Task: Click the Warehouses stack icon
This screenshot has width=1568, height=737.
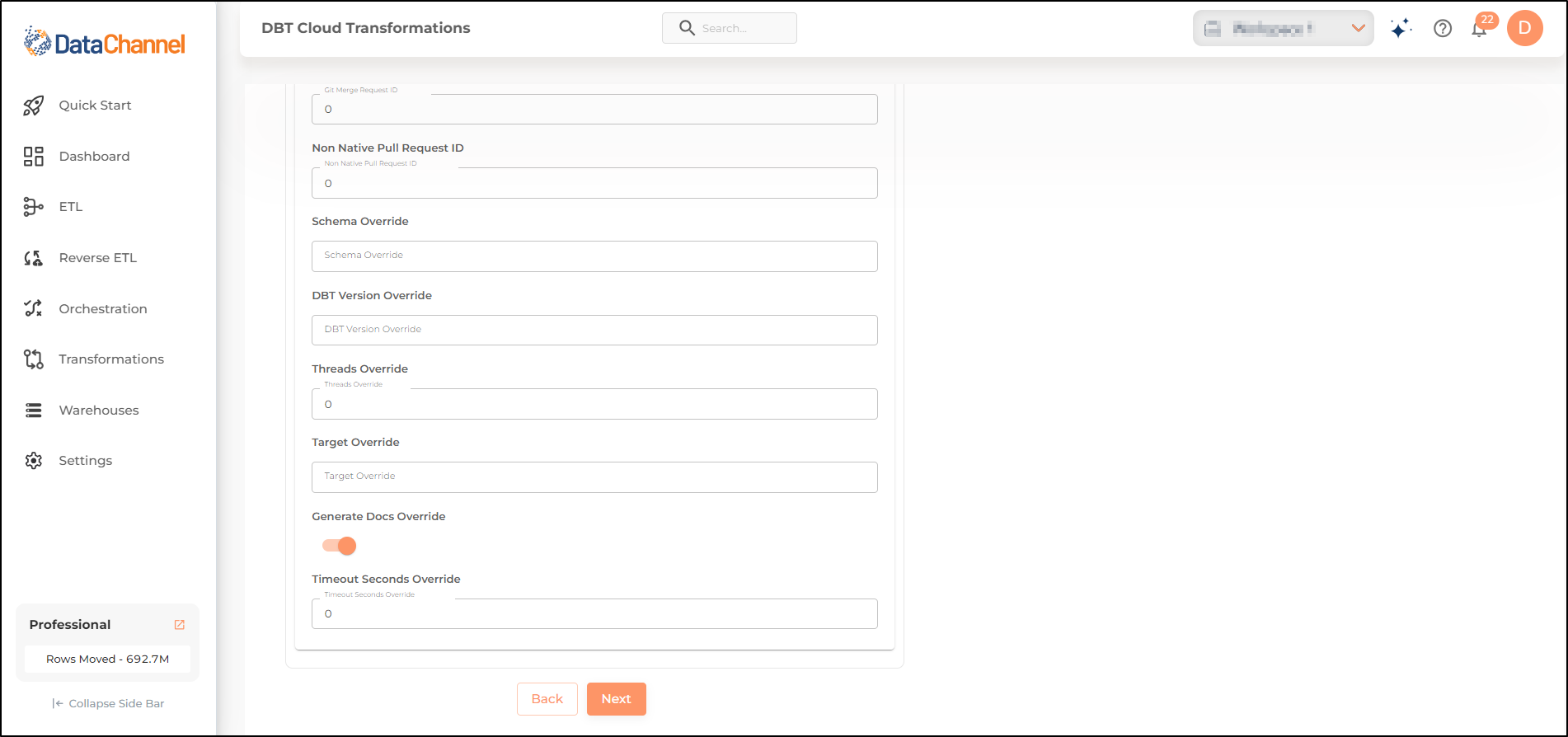Action: 33,411
